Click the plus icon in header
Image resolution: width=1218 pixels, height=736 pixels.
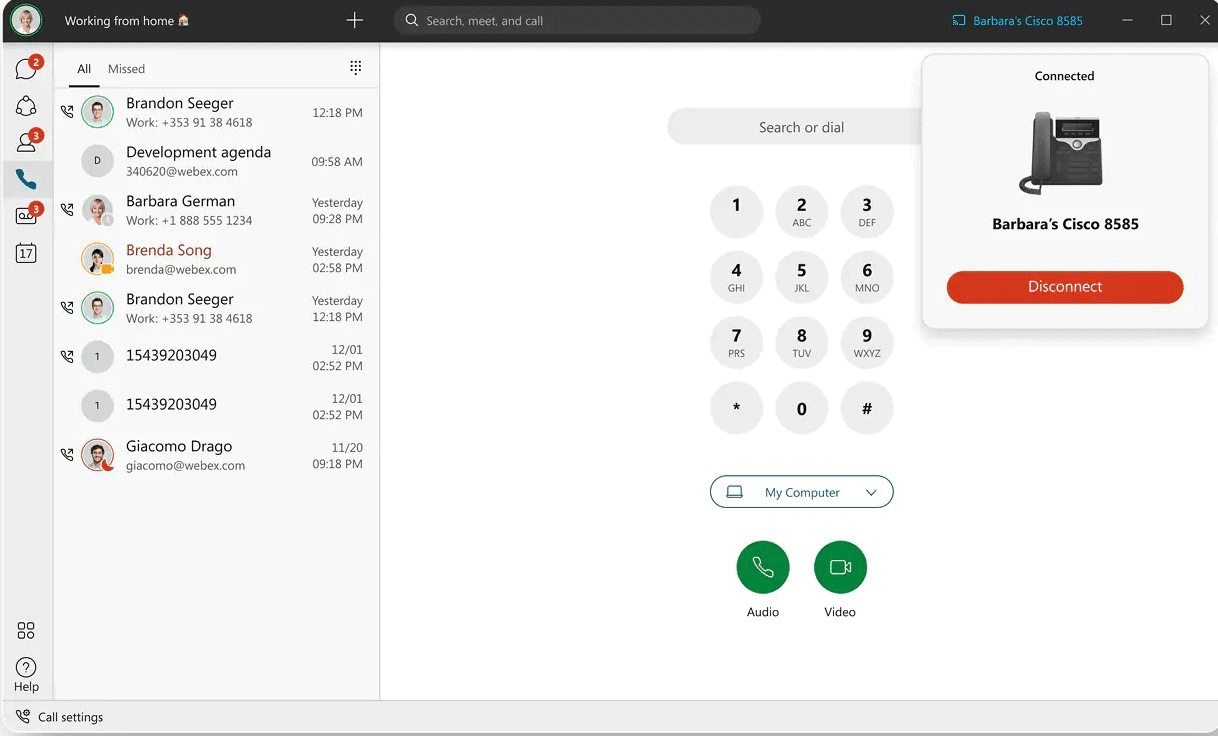pyautogui.click(x=354, y=20)
